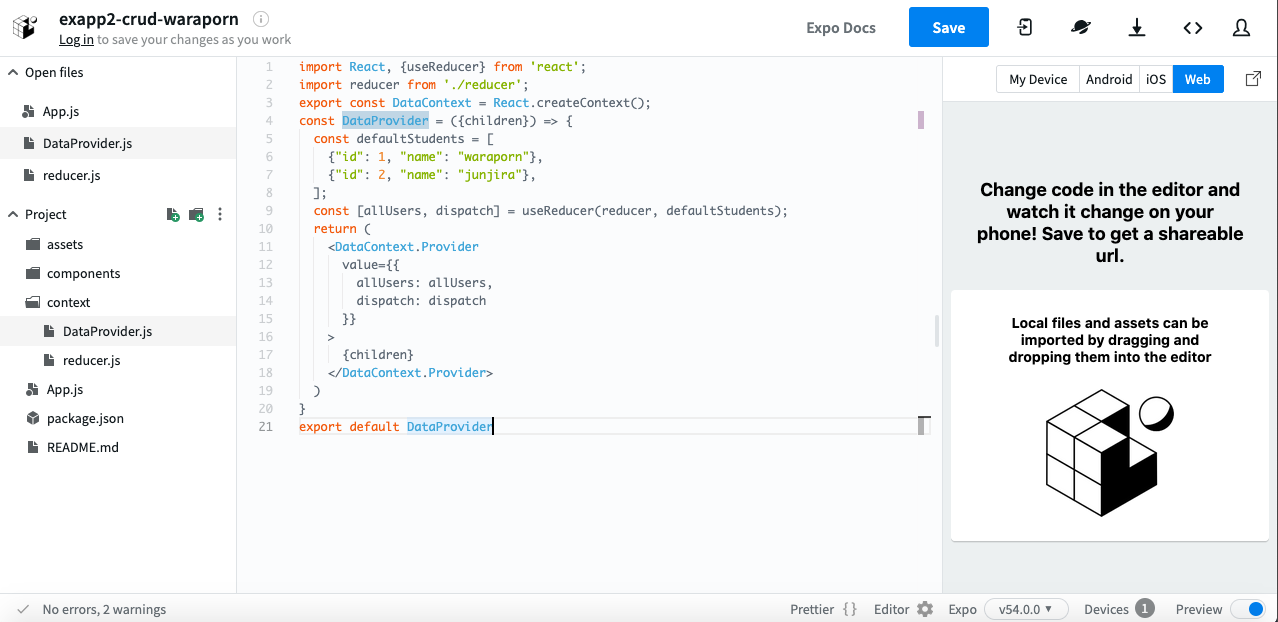Toggle the Preview switch off
Screen dimensions: 1278x622
tap(1248, 609)
